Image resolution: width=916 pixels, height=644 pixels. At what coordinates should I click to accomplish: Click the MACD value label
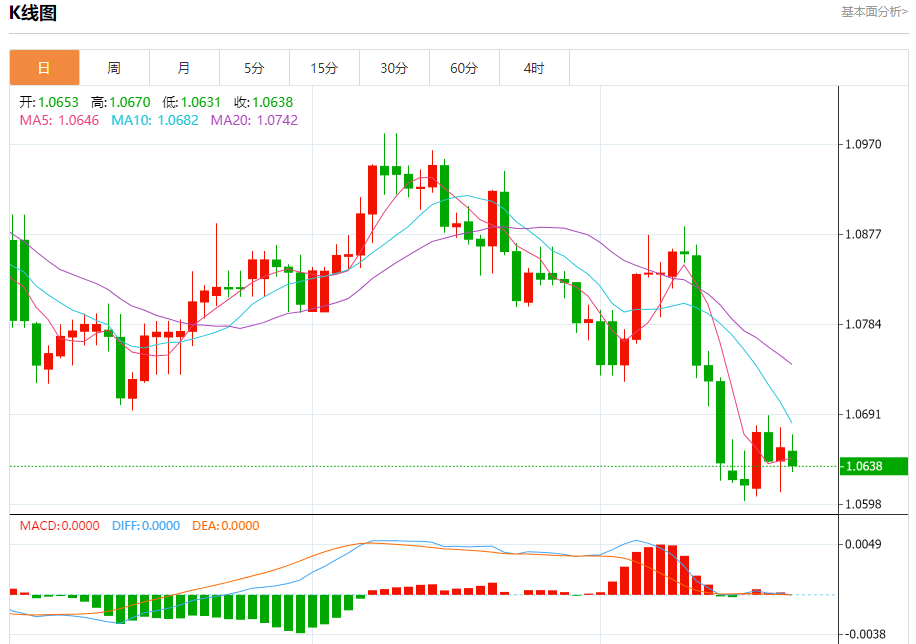[60, 526]
